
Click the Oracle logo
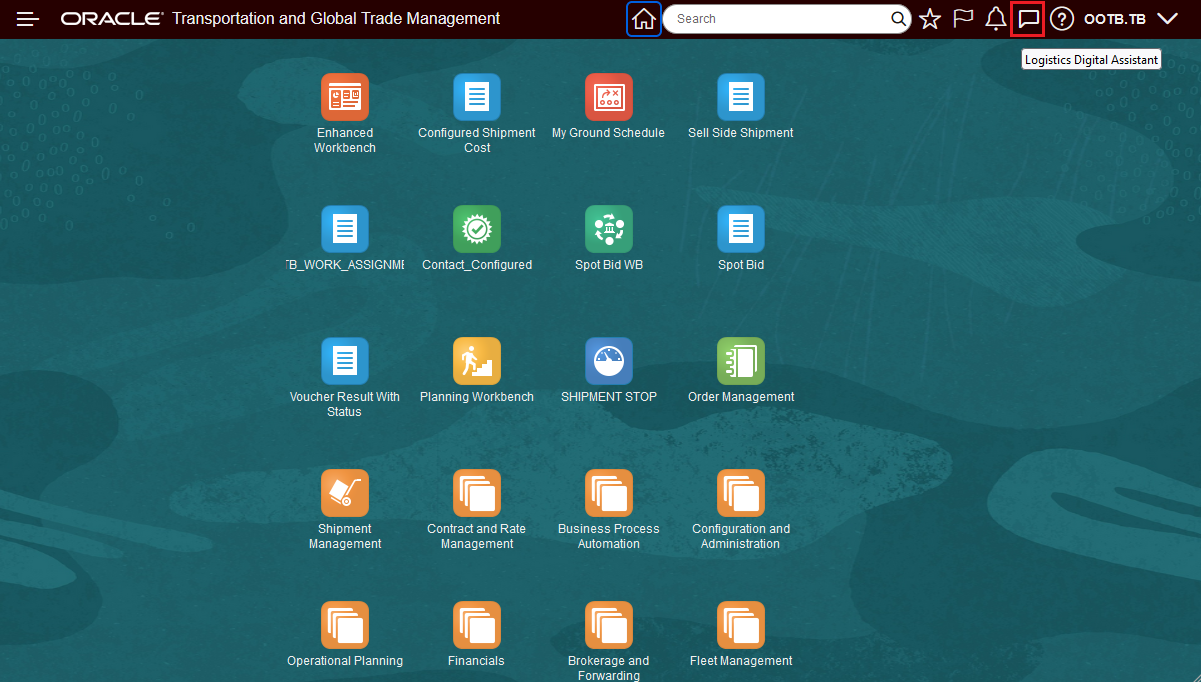112,19
